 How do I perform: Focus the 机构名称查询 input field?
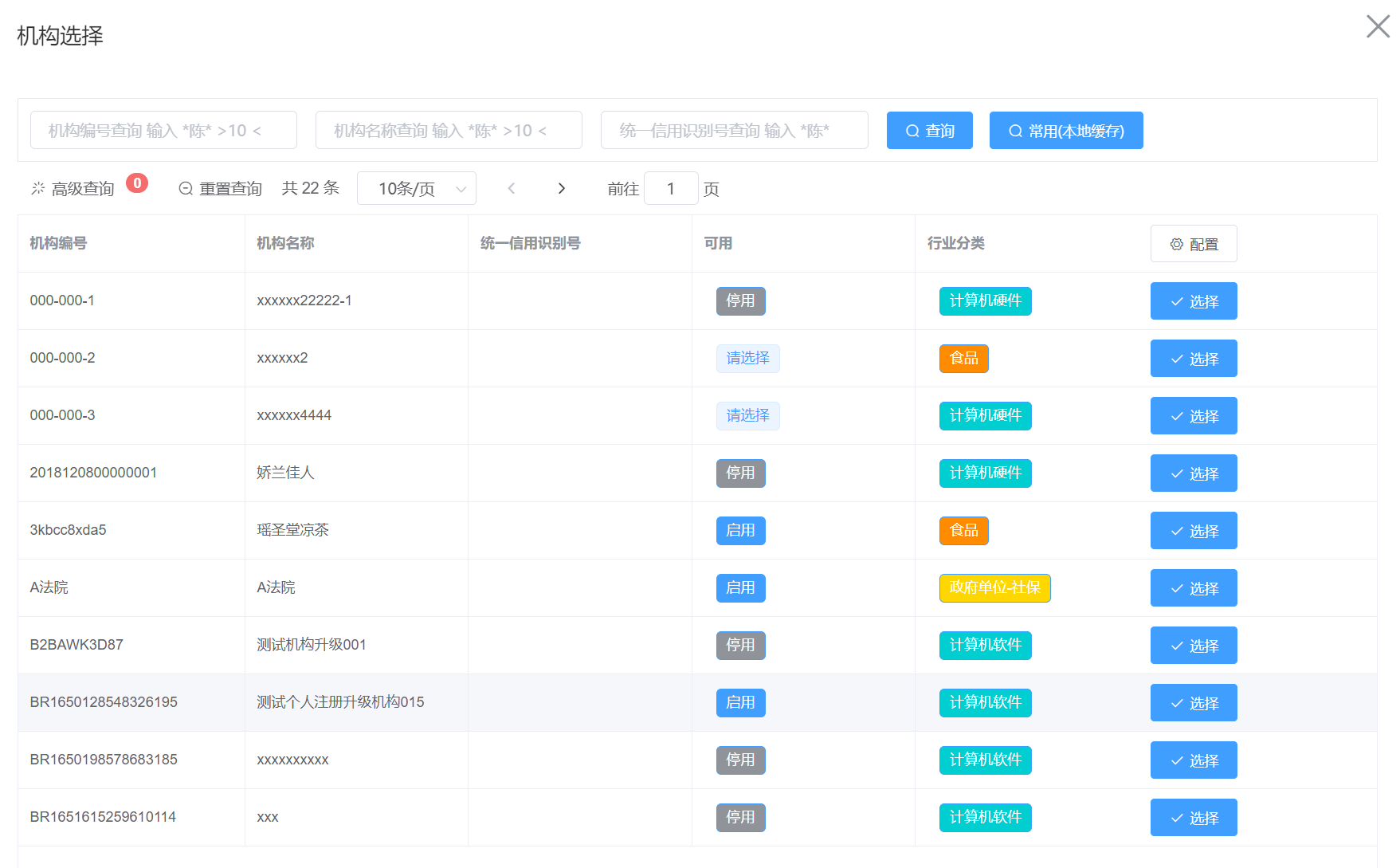pos(449,131)
